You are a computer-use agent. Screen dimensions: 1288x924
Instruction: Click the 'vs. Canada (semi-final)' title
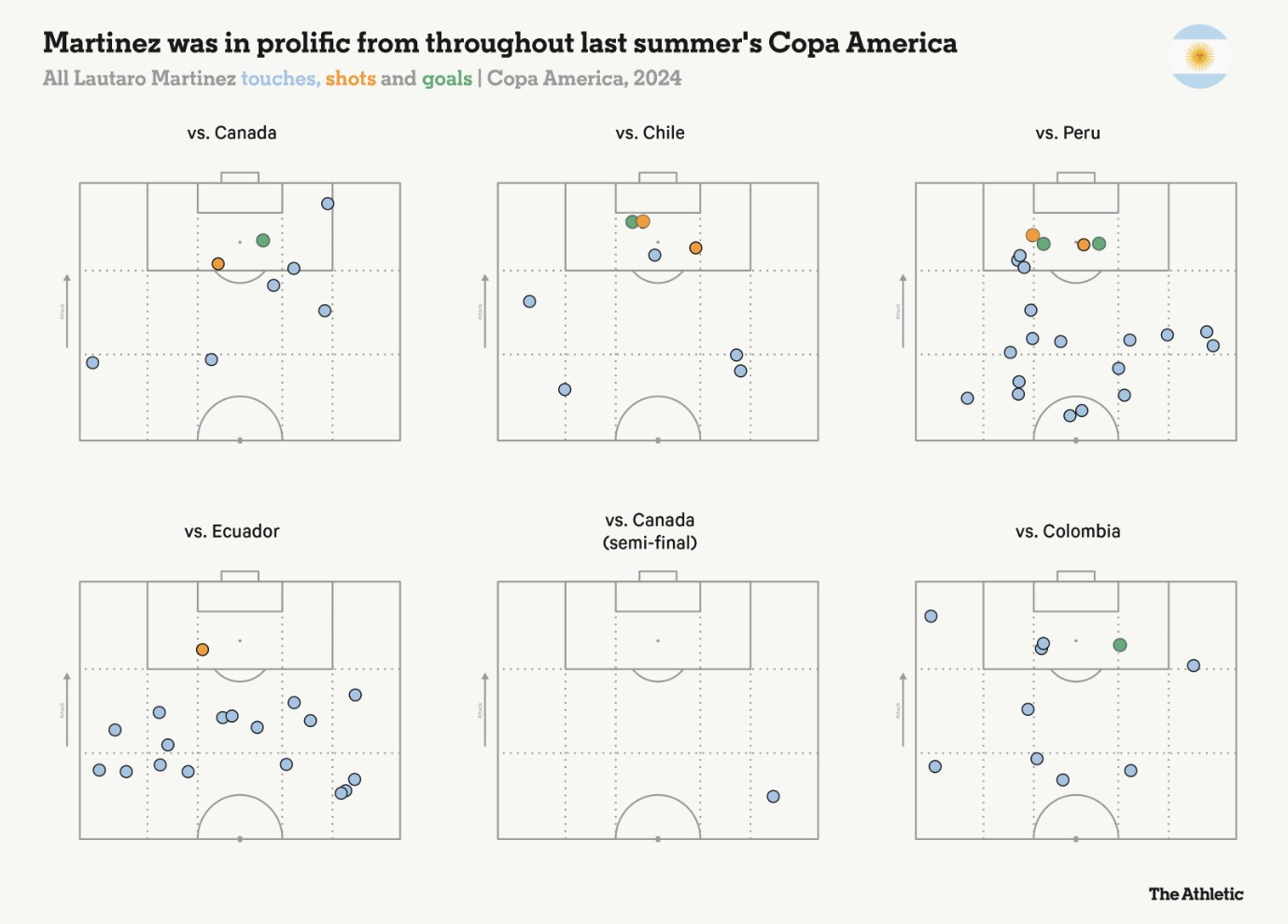click(x=650, y=531)
